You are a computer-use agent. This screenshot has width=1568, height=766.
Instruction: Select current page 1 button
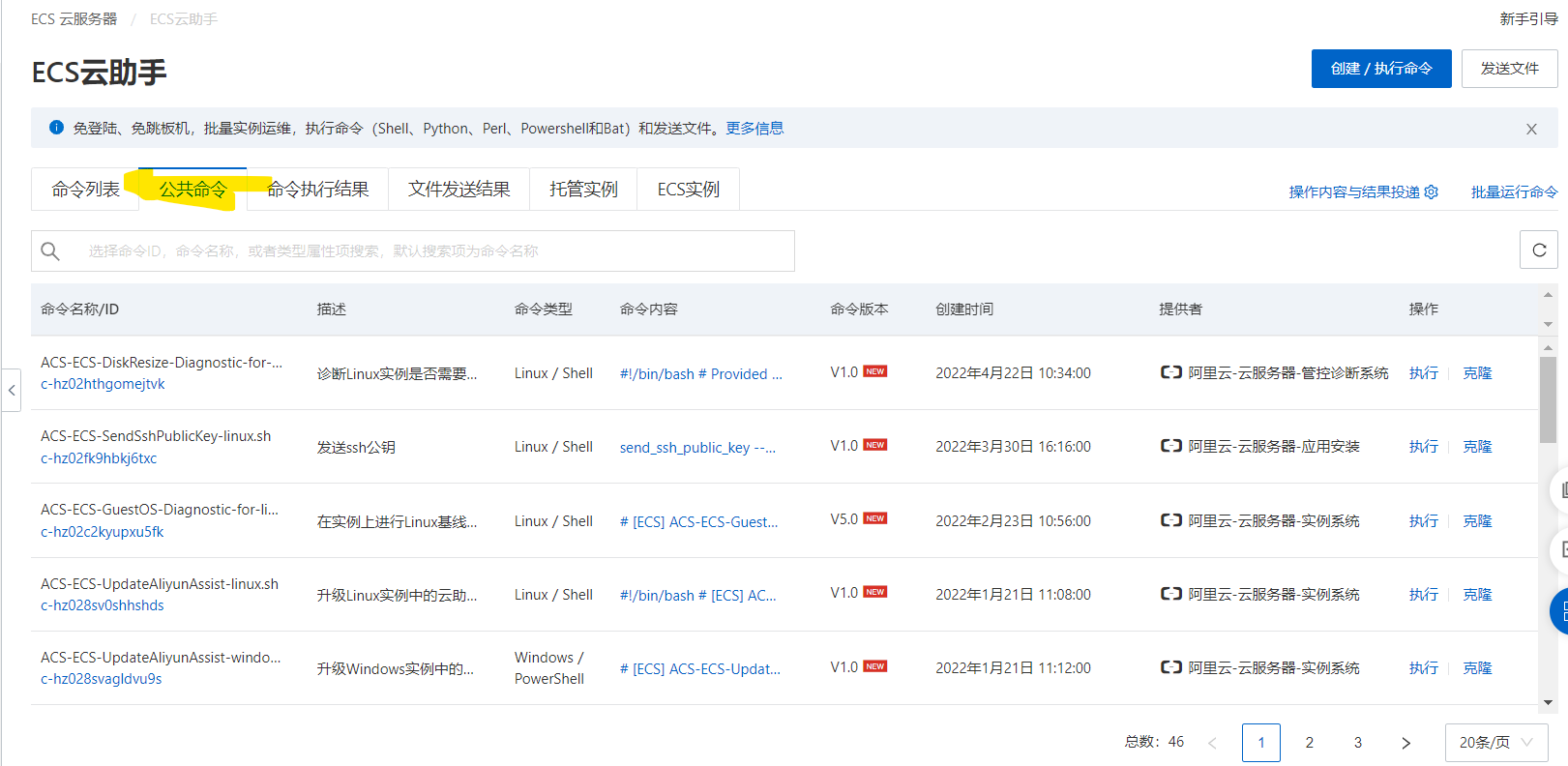tap(1261, 743)
